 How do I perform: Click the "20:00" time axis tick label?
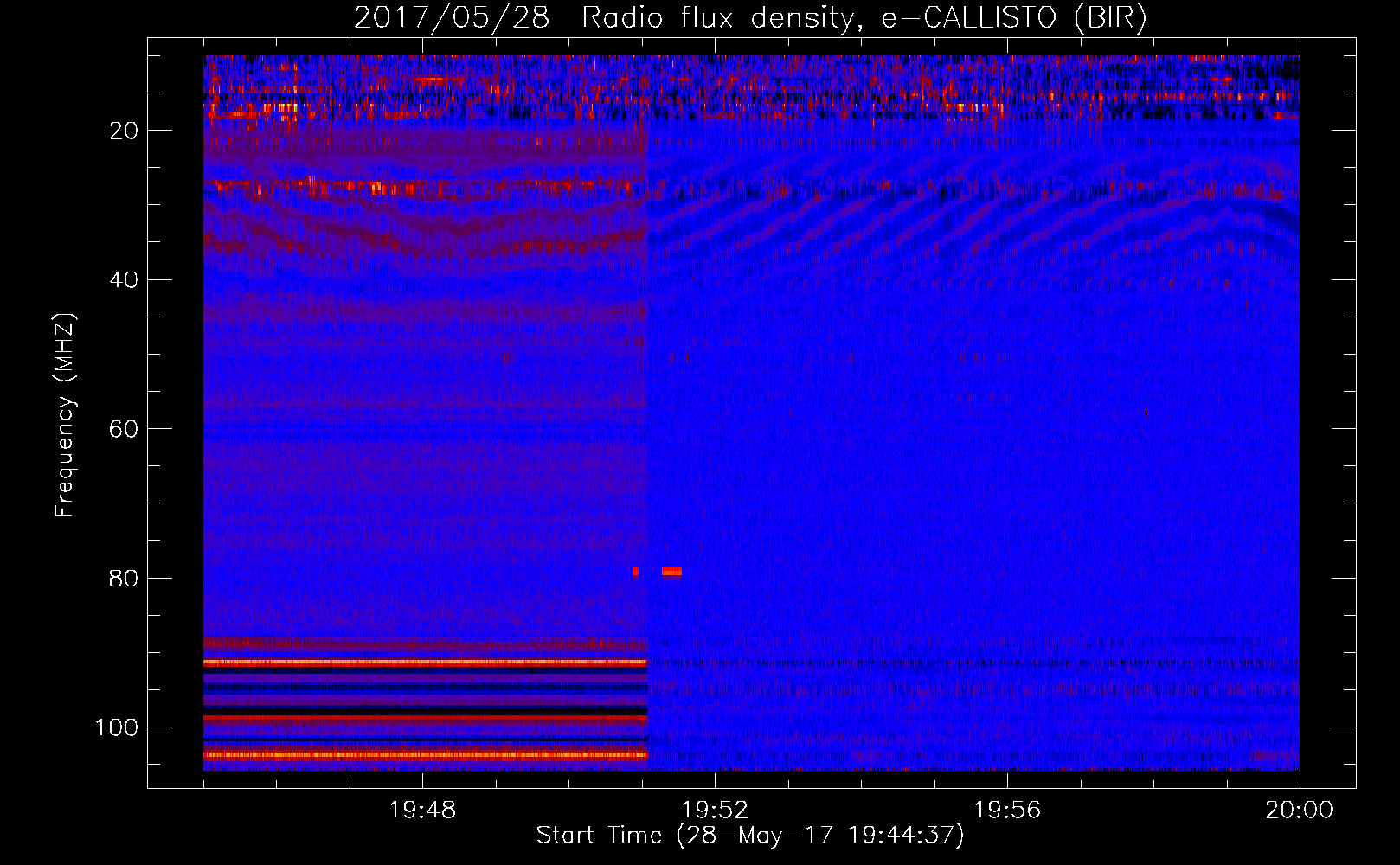[x=1300, y=811]
